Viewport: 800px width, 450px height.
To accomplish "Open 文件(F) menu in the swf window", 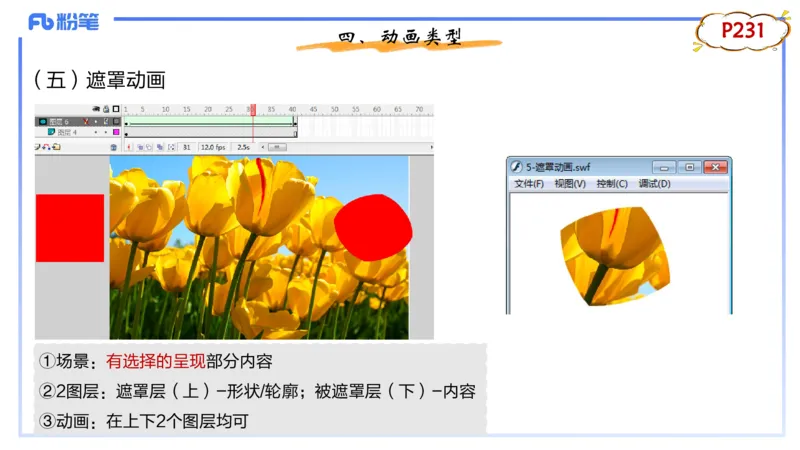I will coord(529,184).
